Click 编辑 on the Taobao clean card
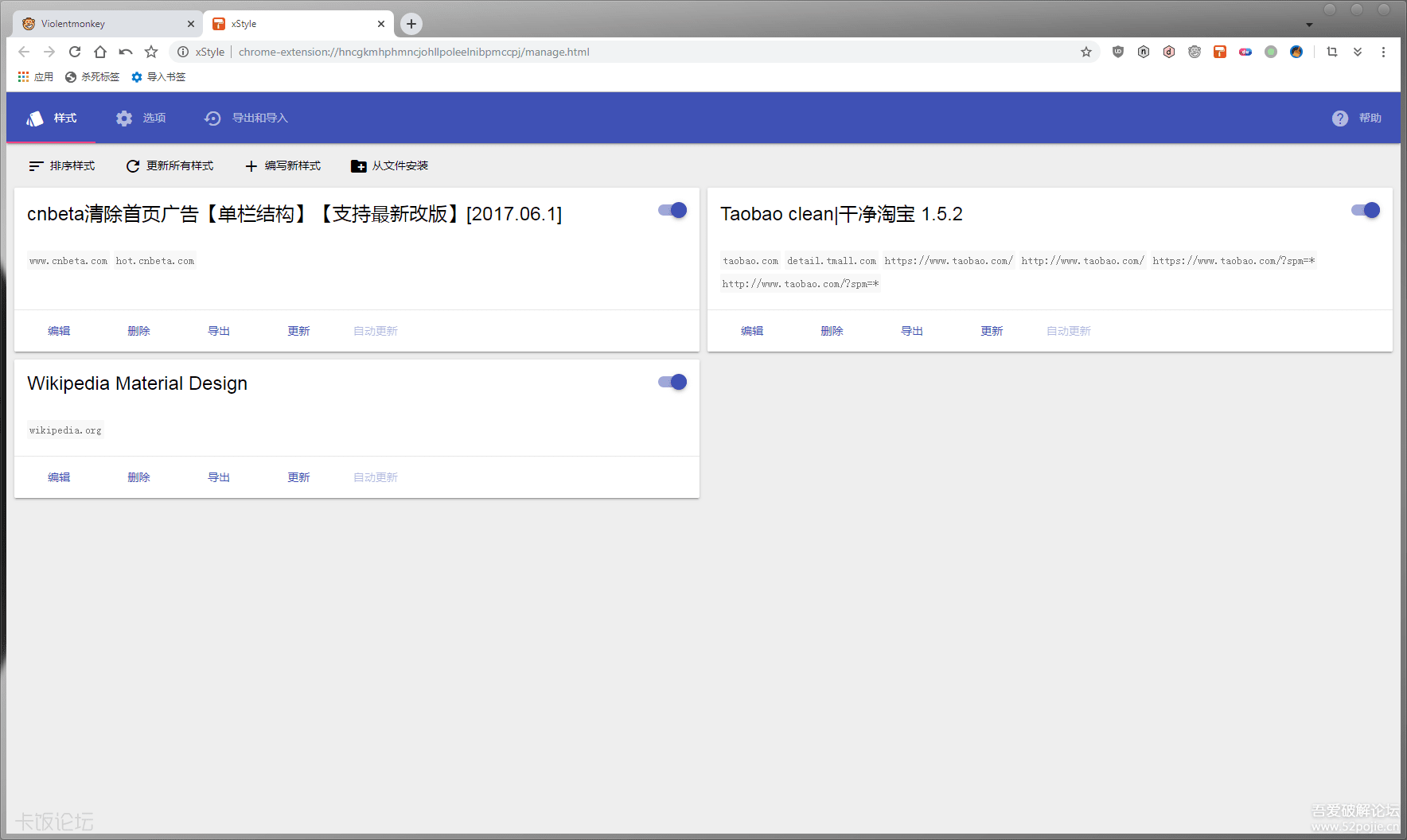This screenshot has width=1407, height=840. coord(752,331)
